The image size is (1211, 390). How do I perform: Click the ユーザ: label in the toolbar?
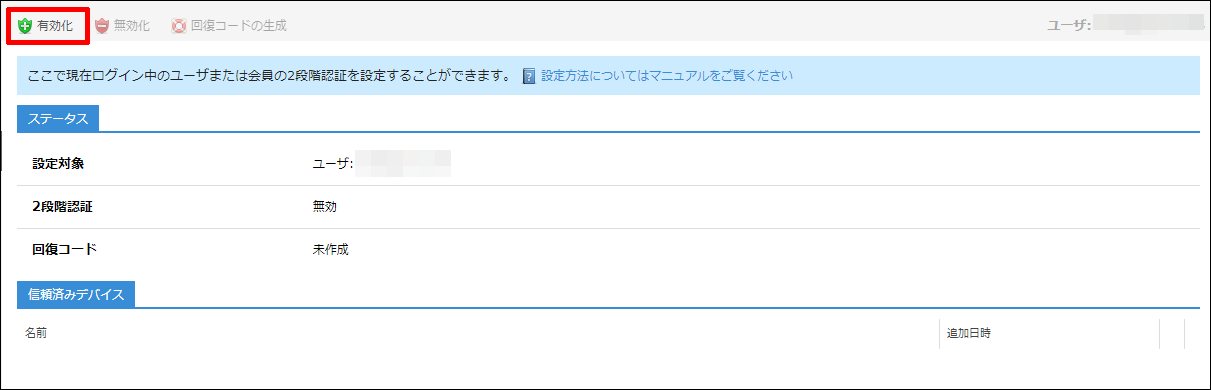tap(1067, 25)
